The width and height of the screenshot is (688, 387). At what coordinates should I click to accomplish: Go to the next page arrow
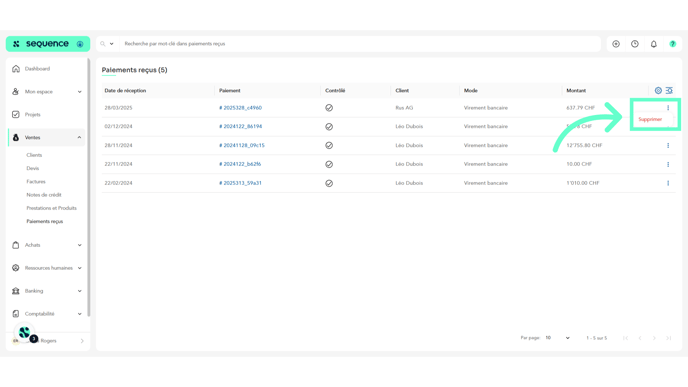point(654,338)
